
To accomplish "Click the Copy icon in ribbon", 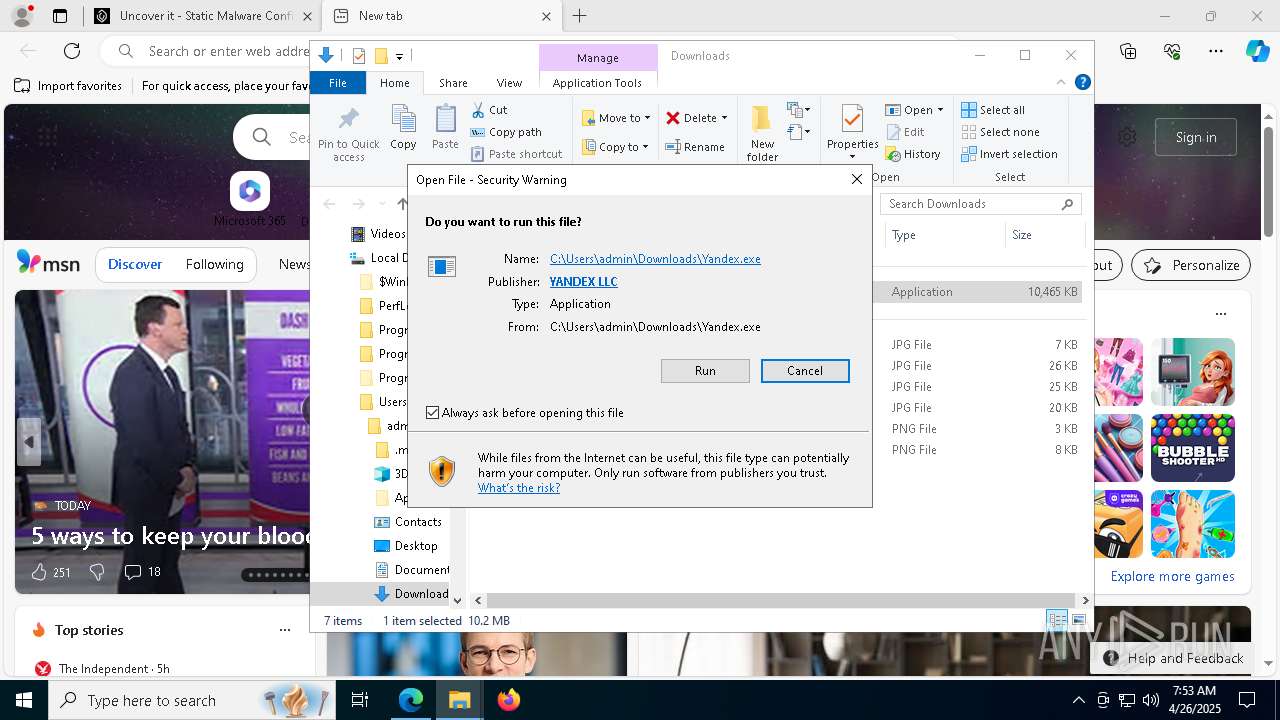I will 403,127.
